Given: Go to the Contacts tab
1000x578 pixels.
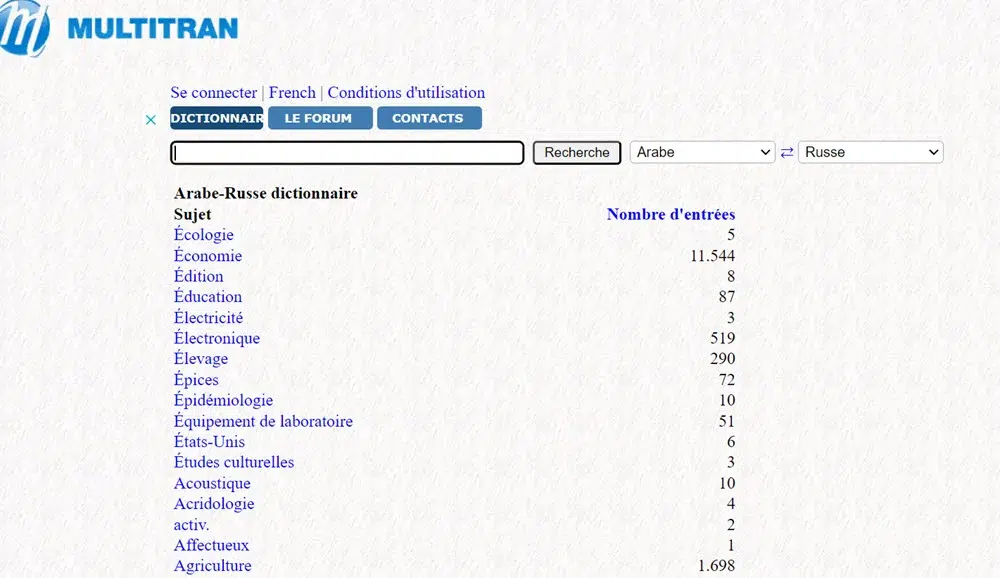Looking at the screenshot, I should click(428, 118).
